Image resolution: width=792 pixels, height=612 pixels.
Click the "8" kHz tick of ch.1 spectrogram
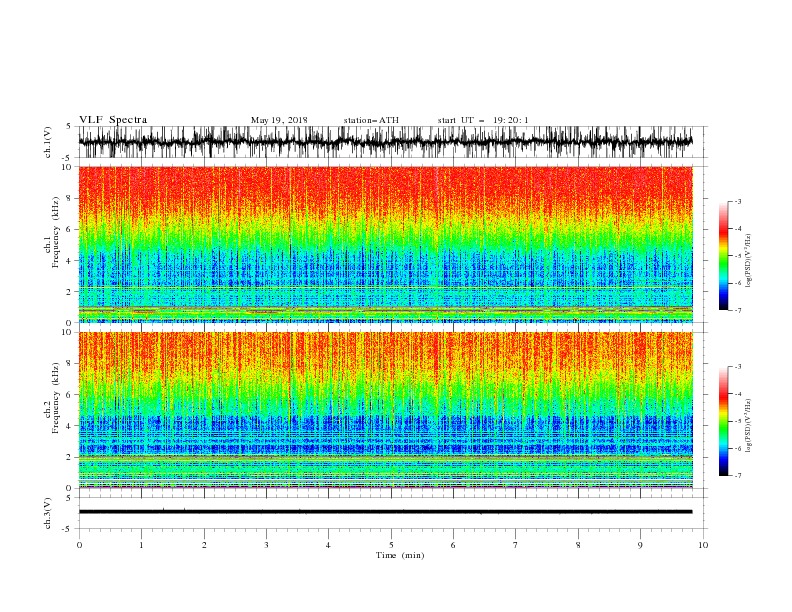tap(70, 198)
